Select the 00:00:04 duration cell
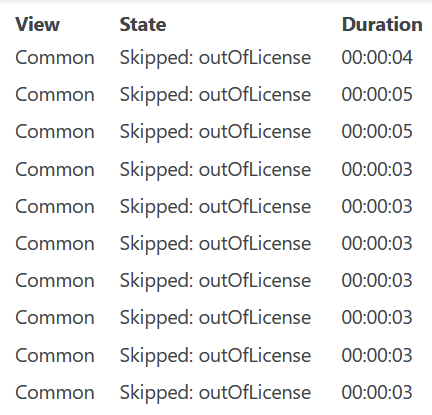This screenshot has height=415, width=432. pyautogui.click(x=377, y=58)
